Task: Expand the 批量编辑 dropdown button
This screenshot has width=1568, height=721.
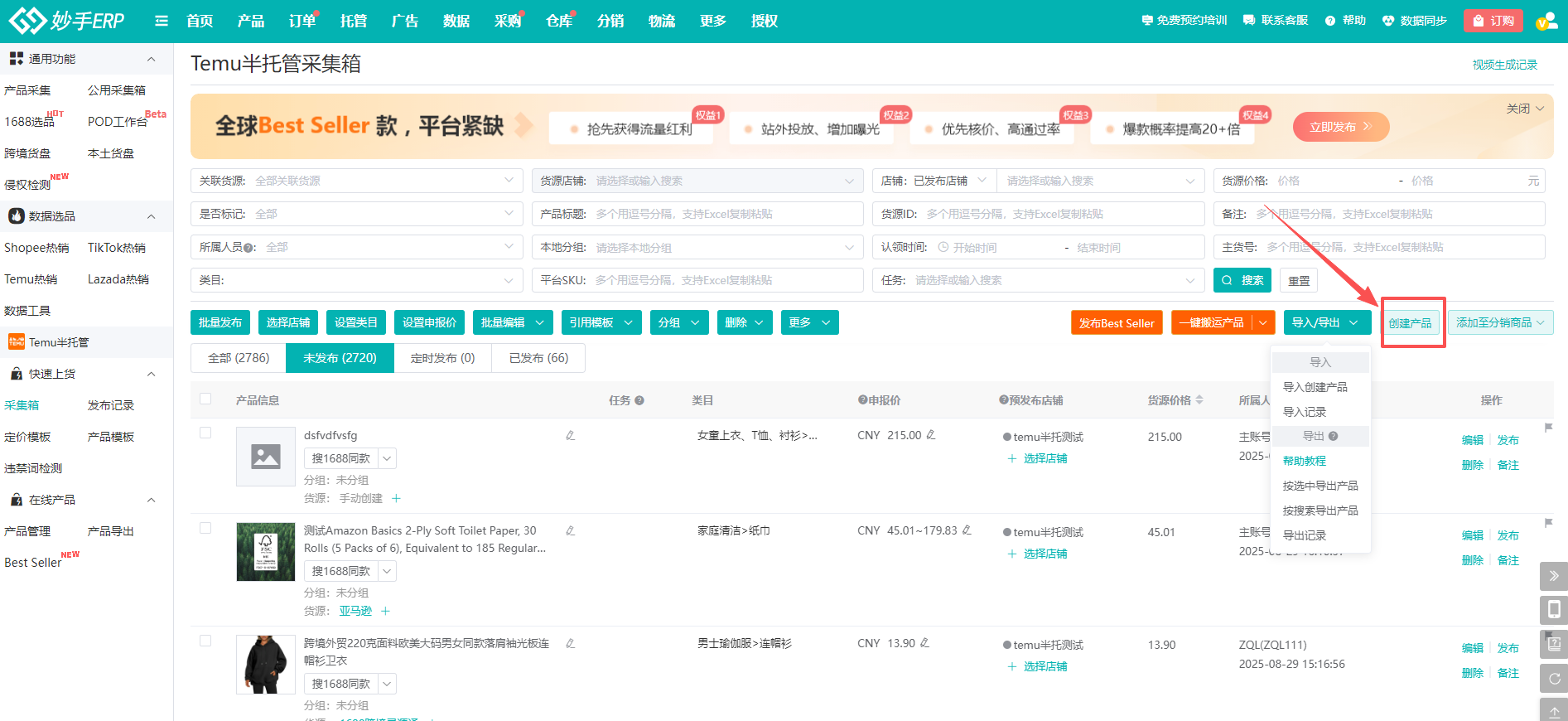Action: click(x=513, y=322)
